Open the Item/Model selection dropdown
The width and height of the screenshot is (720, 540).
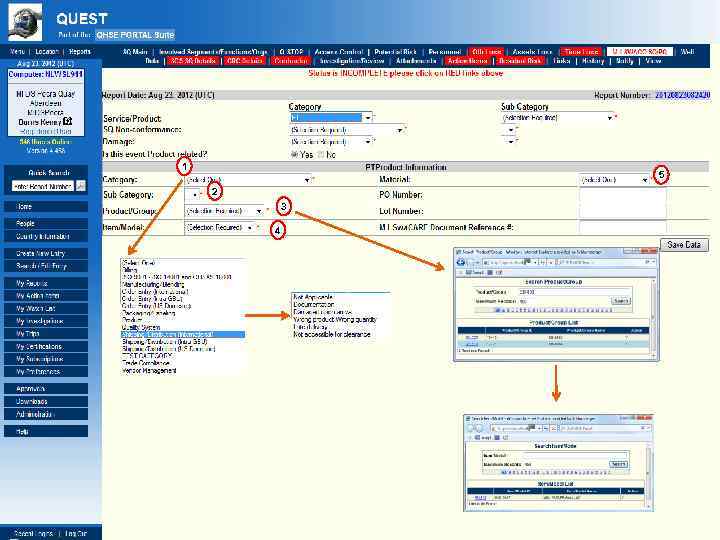[219, 227]
